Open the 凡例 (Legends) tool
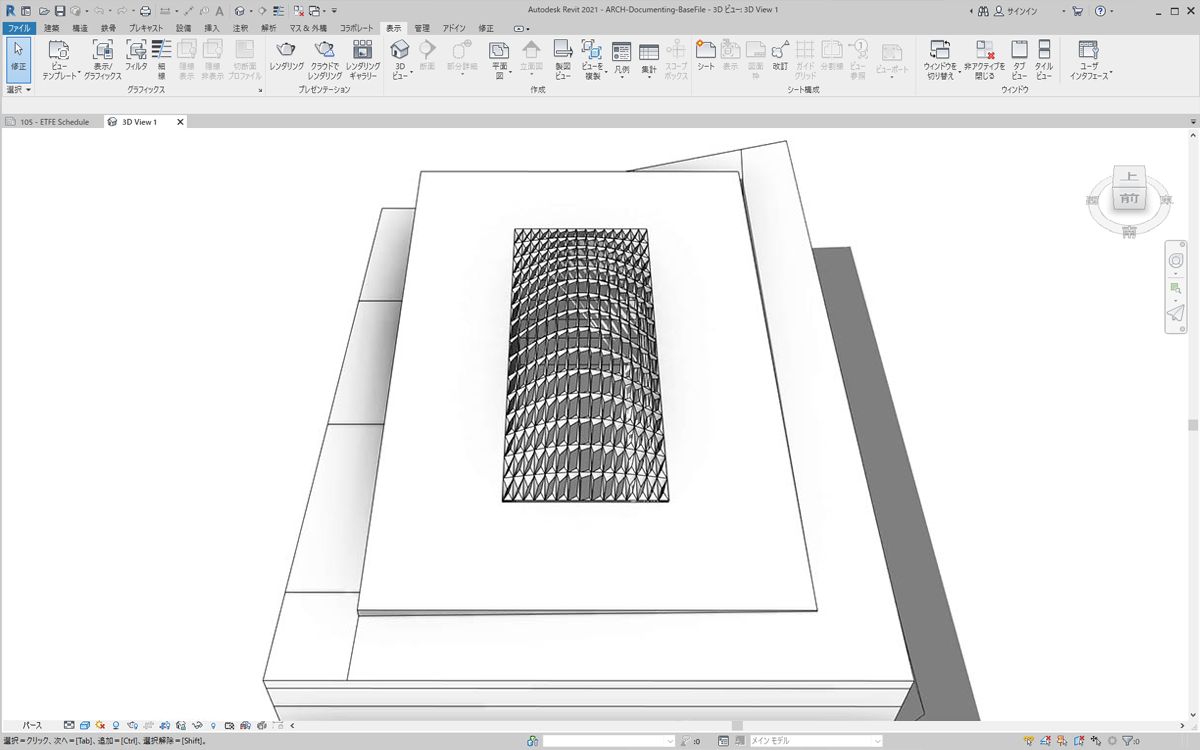The image size is (1200, 750). coord(622,60)
